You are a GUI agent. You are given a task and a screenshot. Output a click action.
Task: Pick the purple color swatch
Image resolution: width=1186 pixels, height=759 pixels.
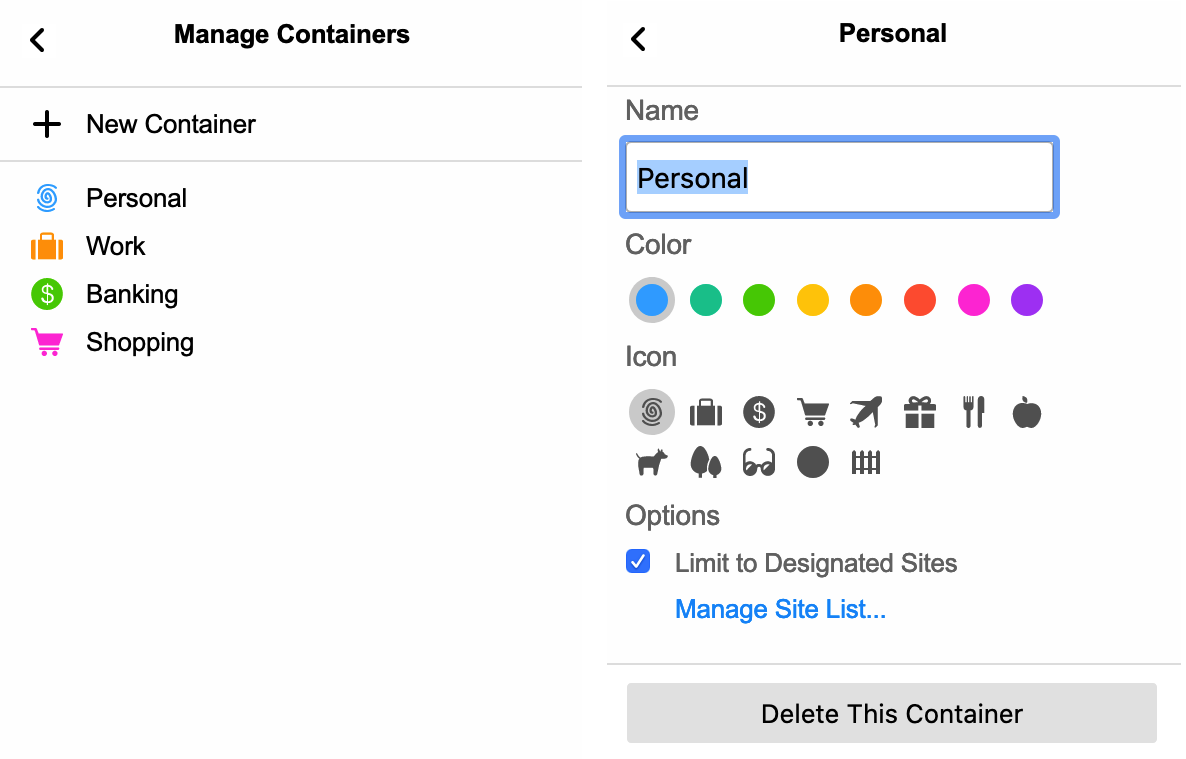pyautogui.click(x=1026, y=299)
